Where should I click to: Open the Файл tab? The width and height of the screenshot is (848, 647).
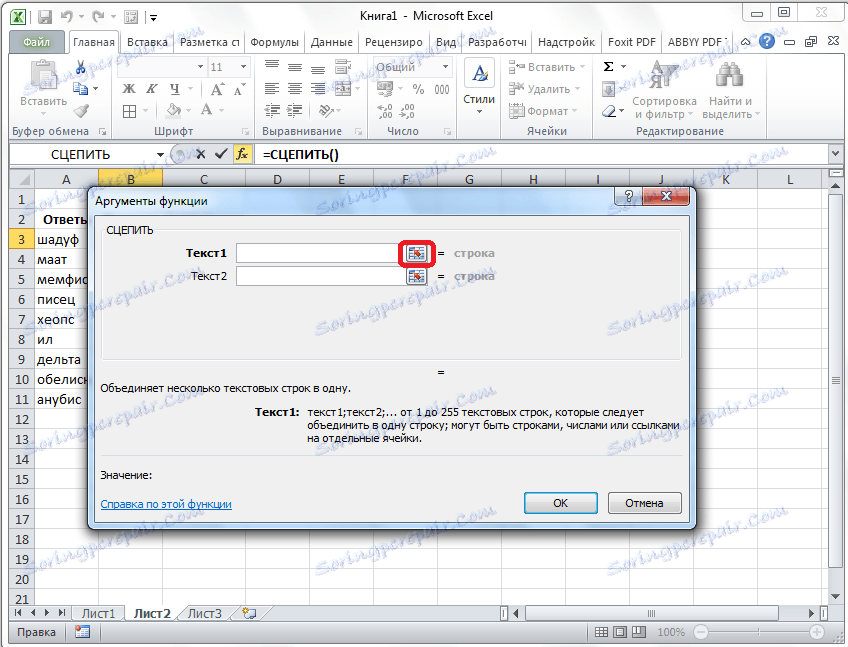[x=36, y=42]
